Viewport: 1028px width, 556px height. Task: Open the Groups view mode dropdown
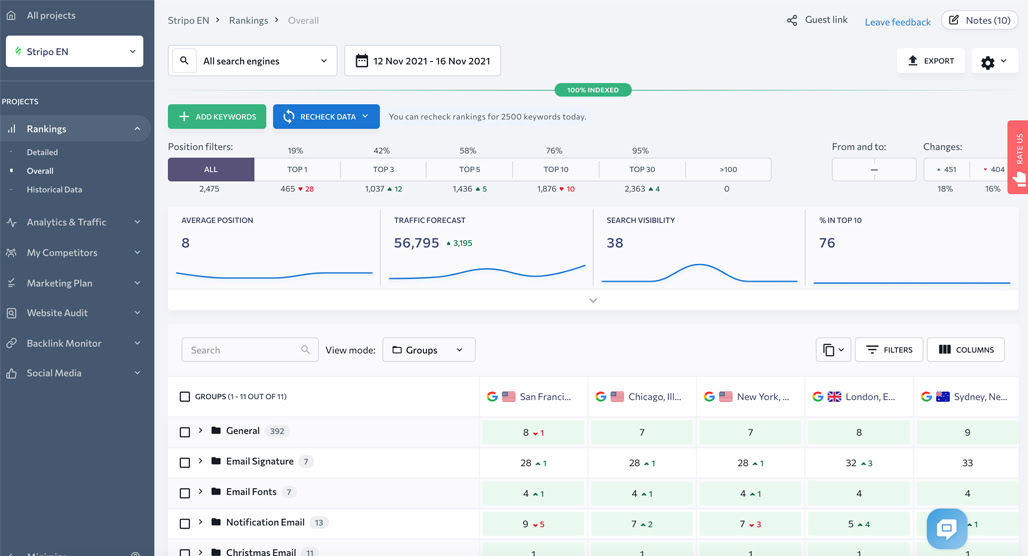(429, 350)
